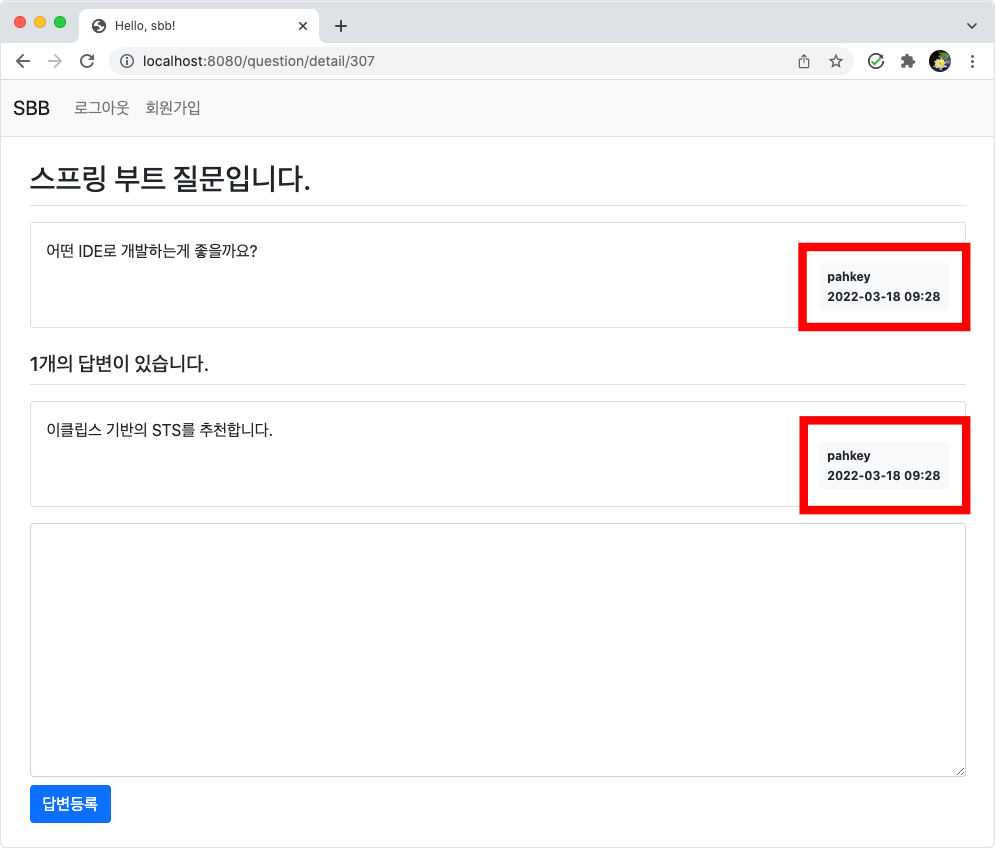Screen dimensions: 995x848
Task: Open a new tab with the plus button
Action: [x=341, y=26]
